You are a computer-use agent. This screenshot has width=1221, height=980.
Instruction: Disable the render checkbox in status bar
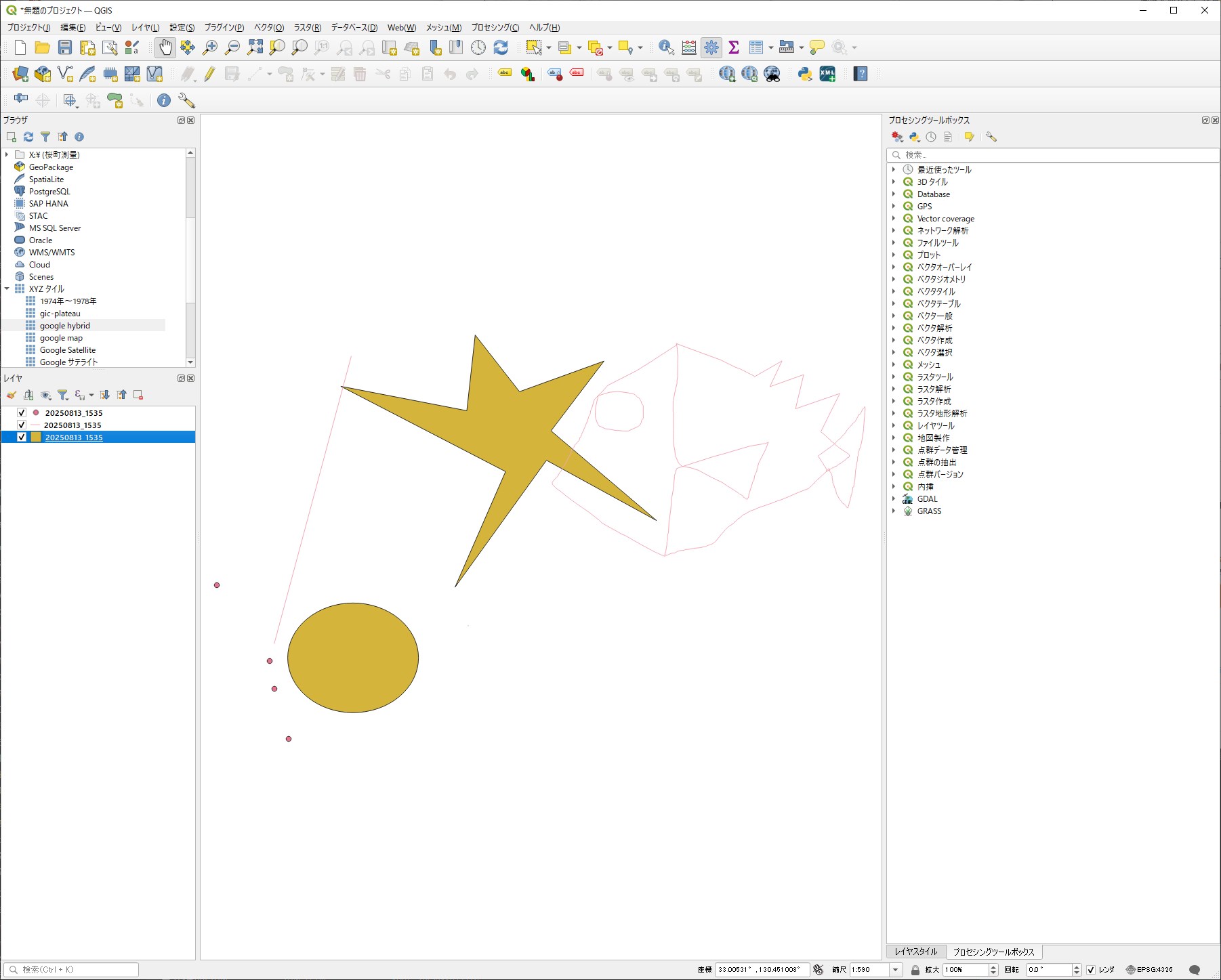pyautogui.click(x=1091, y=970)
